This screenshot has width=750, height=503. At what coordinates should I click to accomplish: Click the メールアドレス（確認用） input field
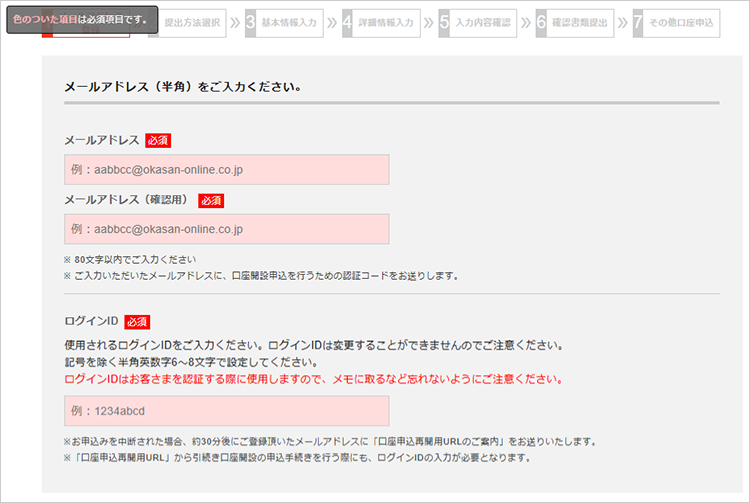[x=227, y=229]
